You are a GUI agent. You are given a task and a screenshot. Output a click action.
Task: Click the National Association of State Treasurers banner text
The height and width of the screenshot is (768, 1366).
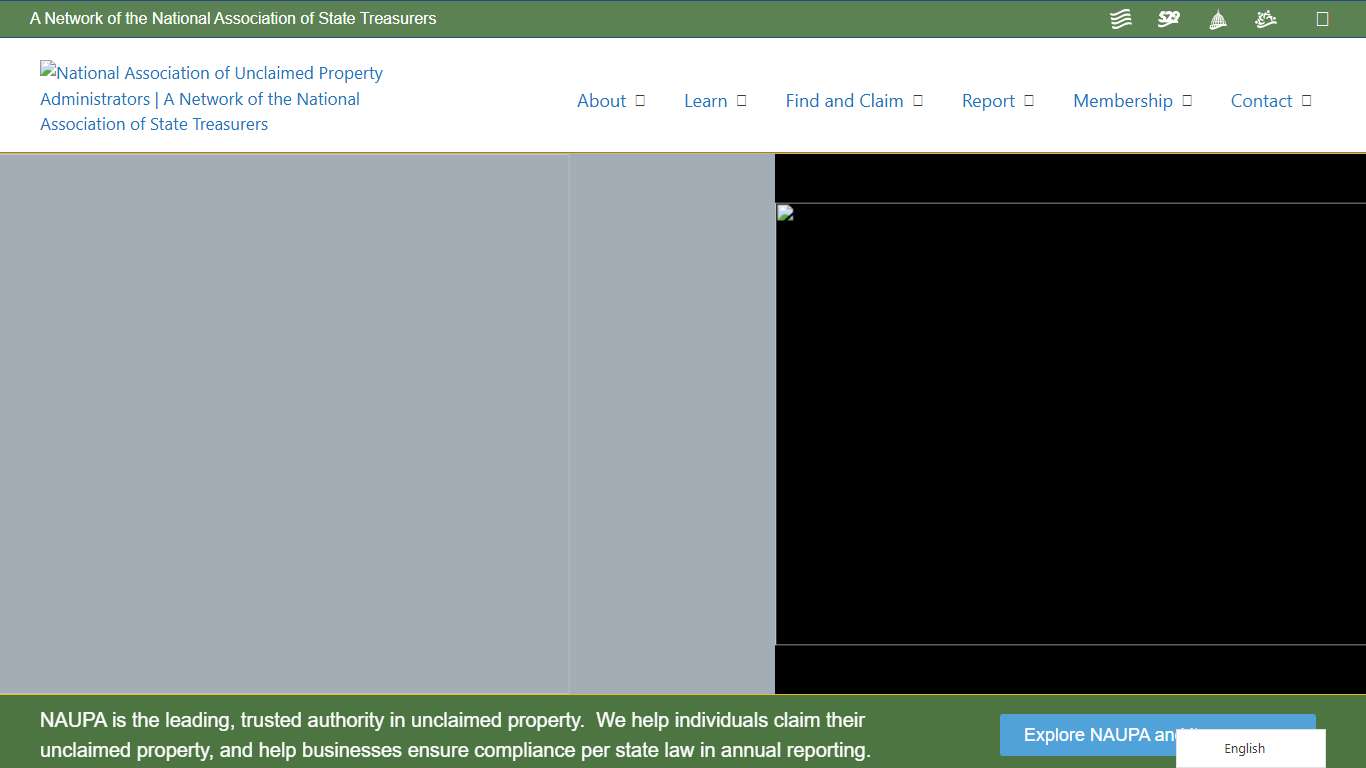pos(231,18)
